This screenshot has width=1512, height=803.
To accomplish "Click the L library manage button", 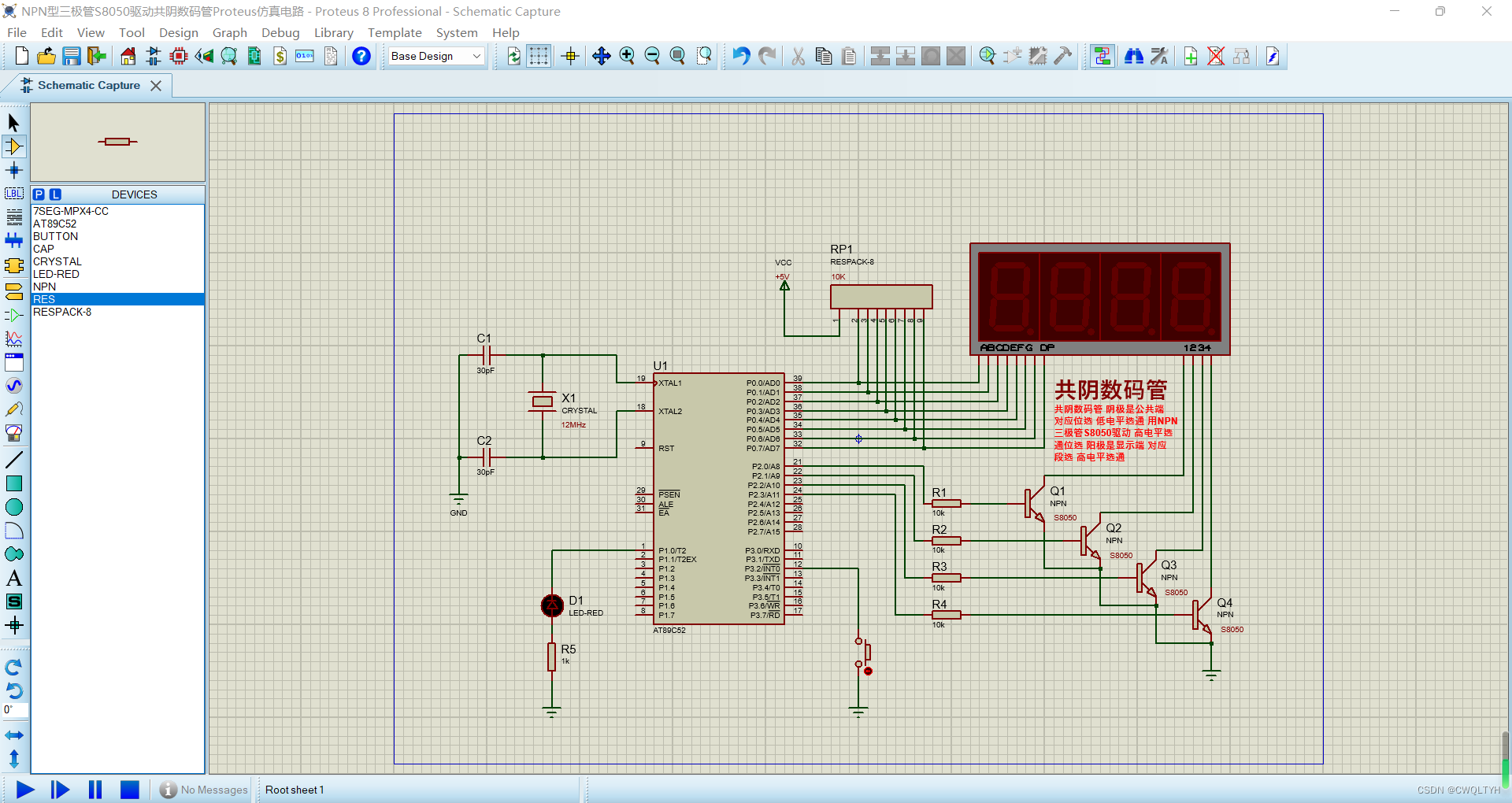I will (55, 194).
